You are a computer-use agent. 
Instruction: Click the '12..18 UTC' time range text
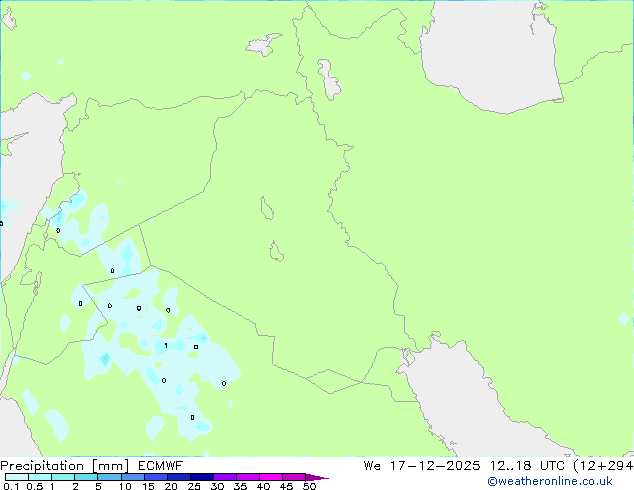tap(527, 466)
